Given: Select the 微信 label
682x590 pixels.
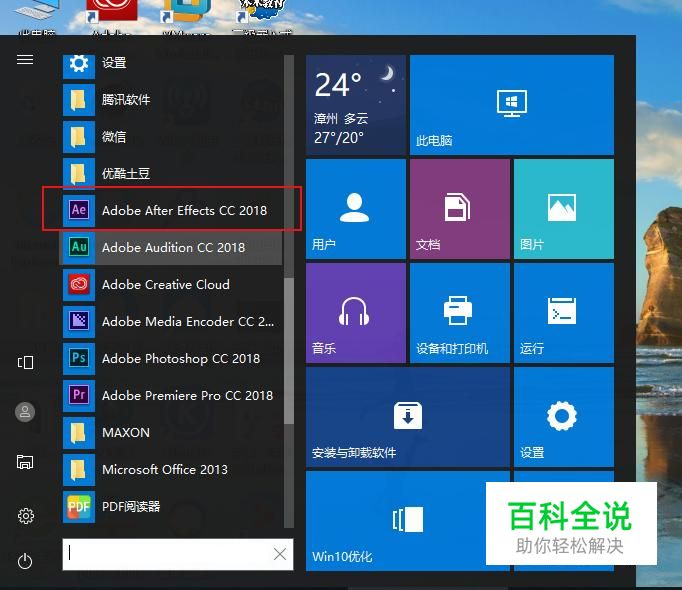Looking at the screenshot, I should tap(114, 137).
